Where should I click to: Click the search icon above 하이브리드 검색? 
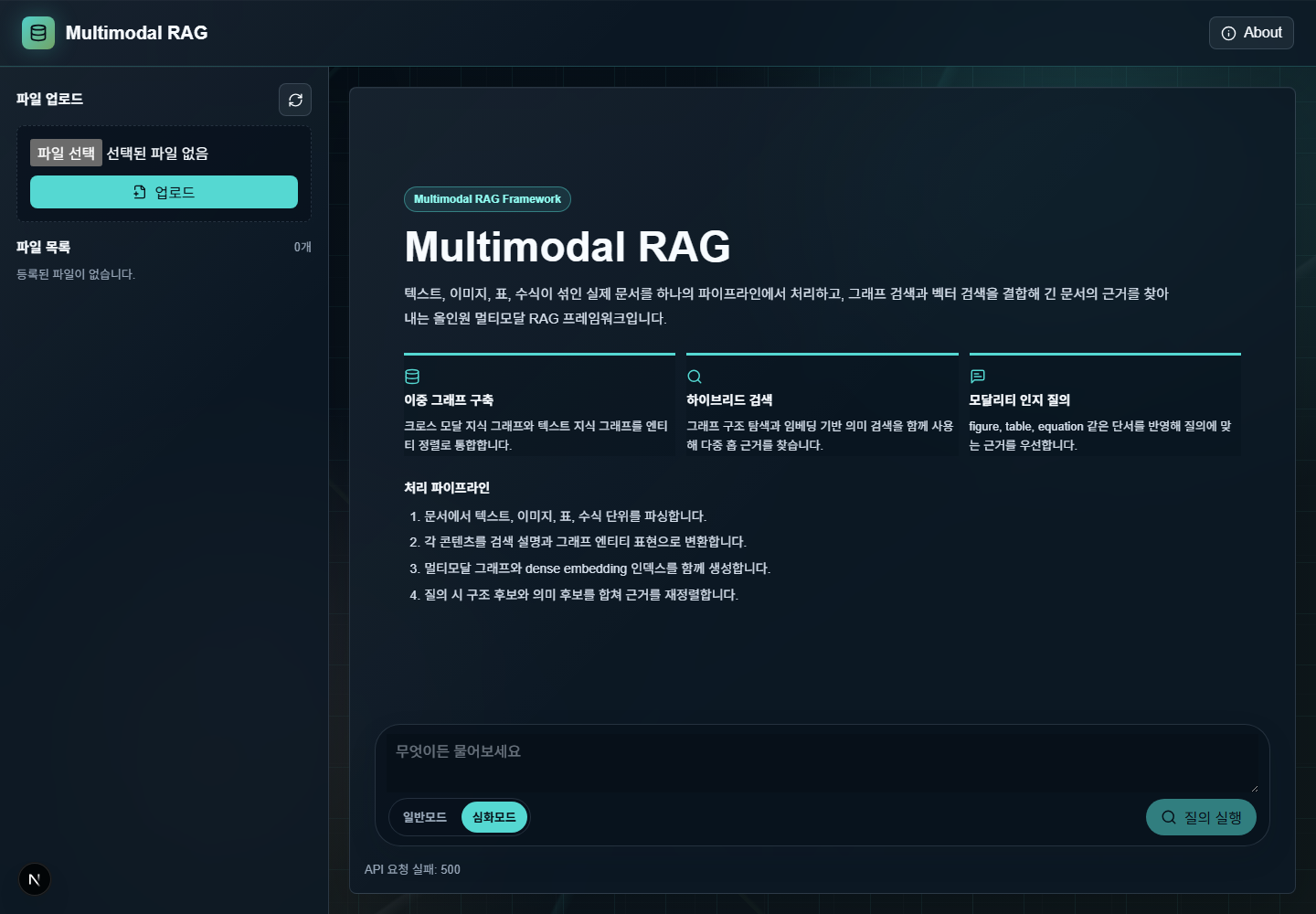click(695, 377)
